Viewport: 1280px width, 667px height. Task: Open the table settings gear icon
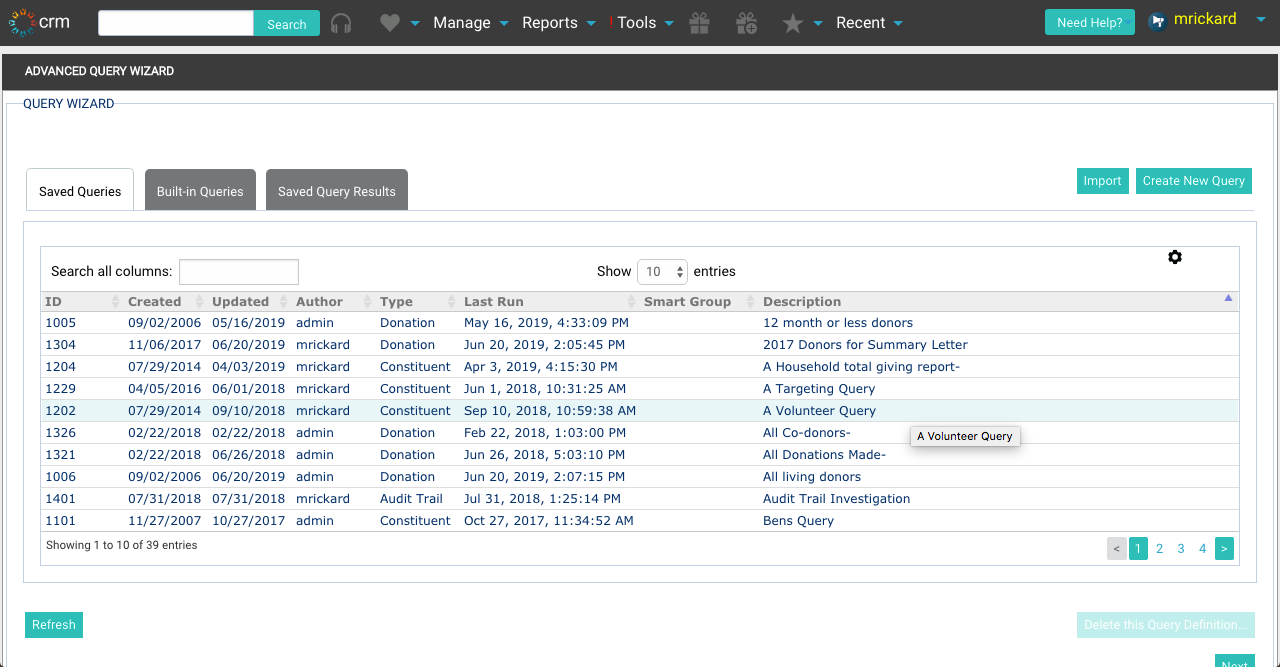(x=1175, y=257)
